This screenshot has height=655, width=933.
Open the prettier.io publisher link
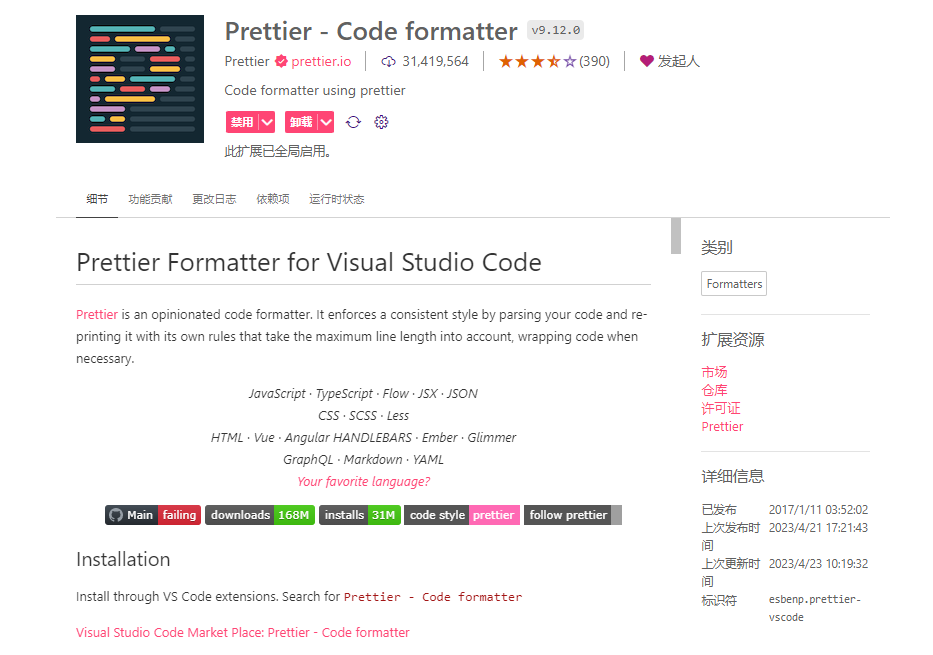(x=321, y=62)
